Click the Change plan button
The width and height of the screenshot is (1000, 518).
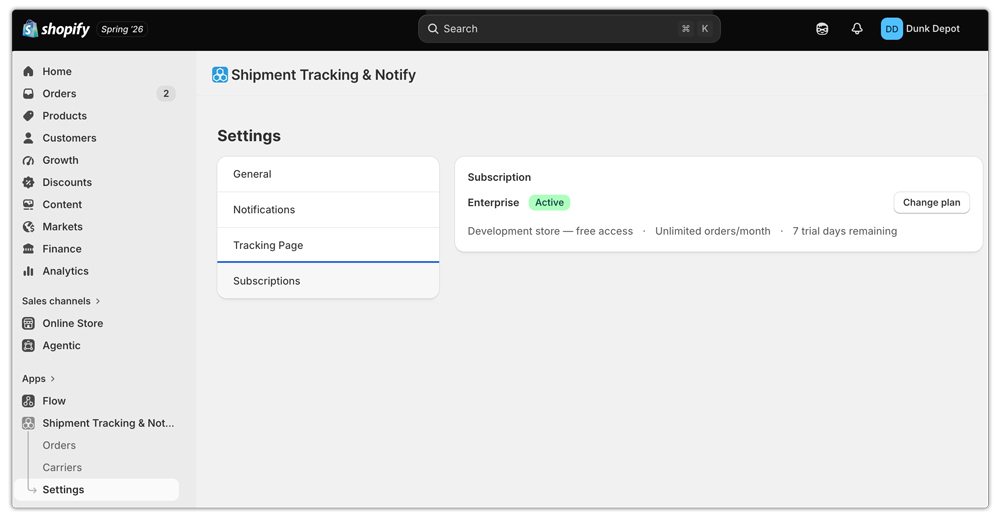[931, 202]
